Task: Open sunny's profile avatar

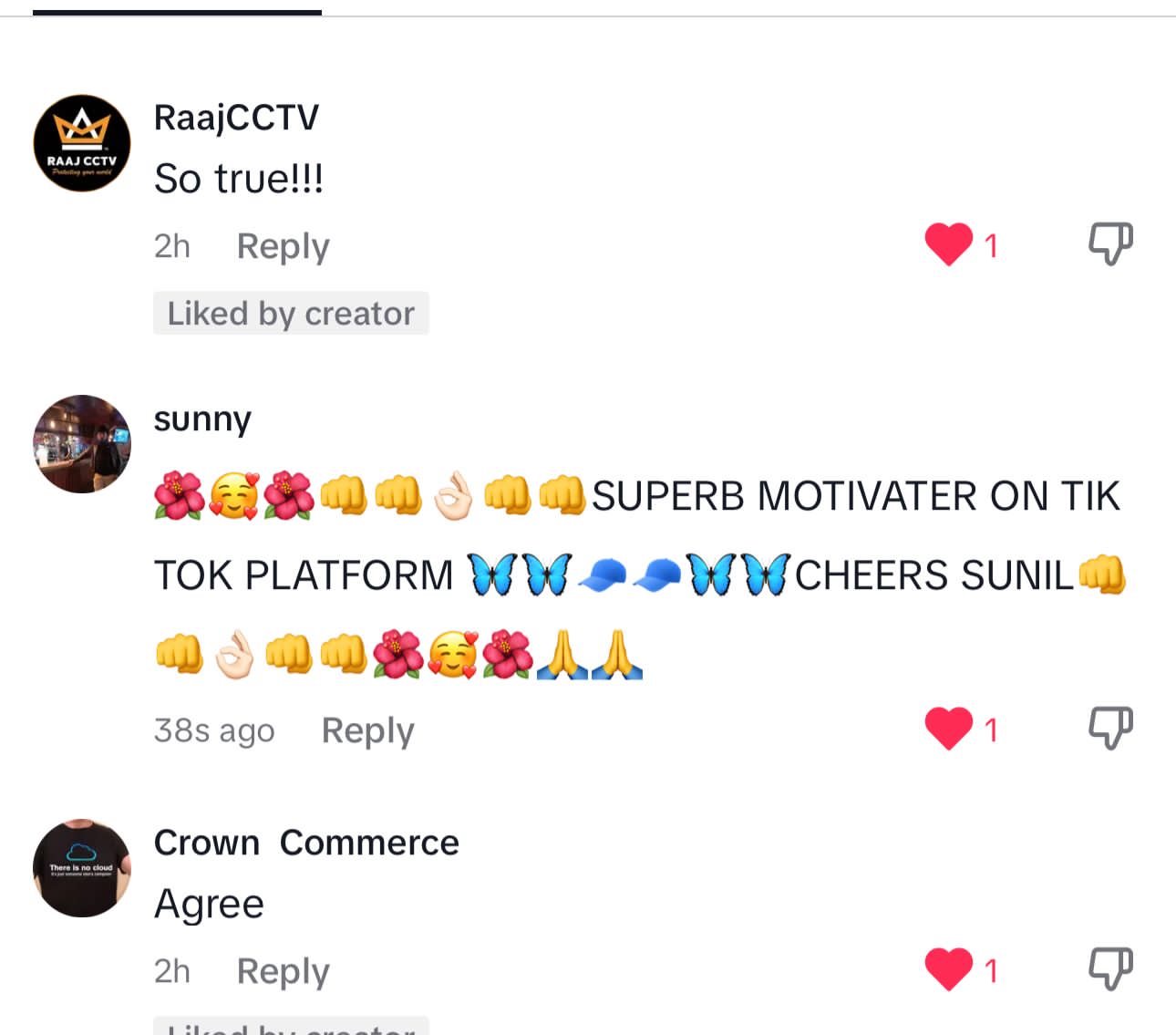Action: coord(82,444)
